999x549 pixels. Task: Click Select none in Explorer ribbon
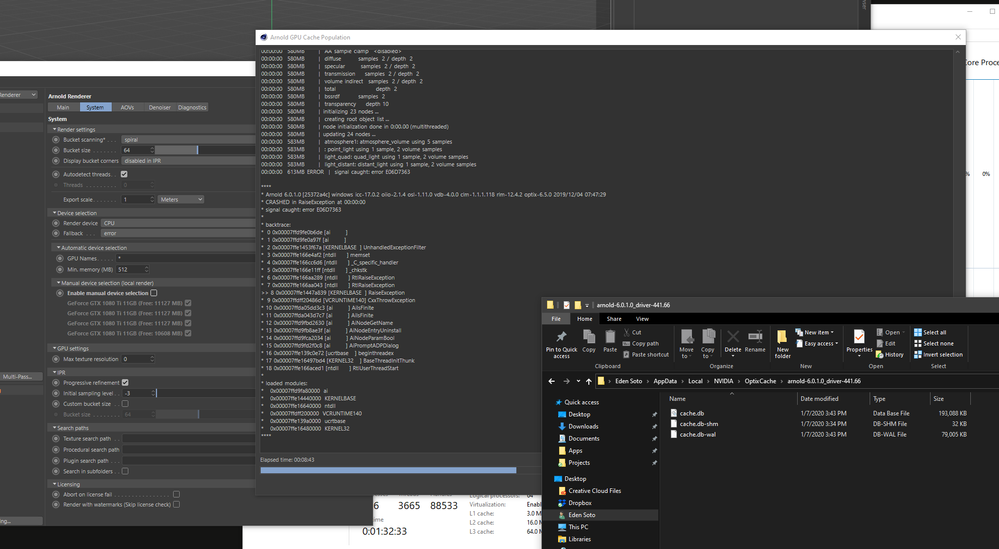tap(933, 343)
